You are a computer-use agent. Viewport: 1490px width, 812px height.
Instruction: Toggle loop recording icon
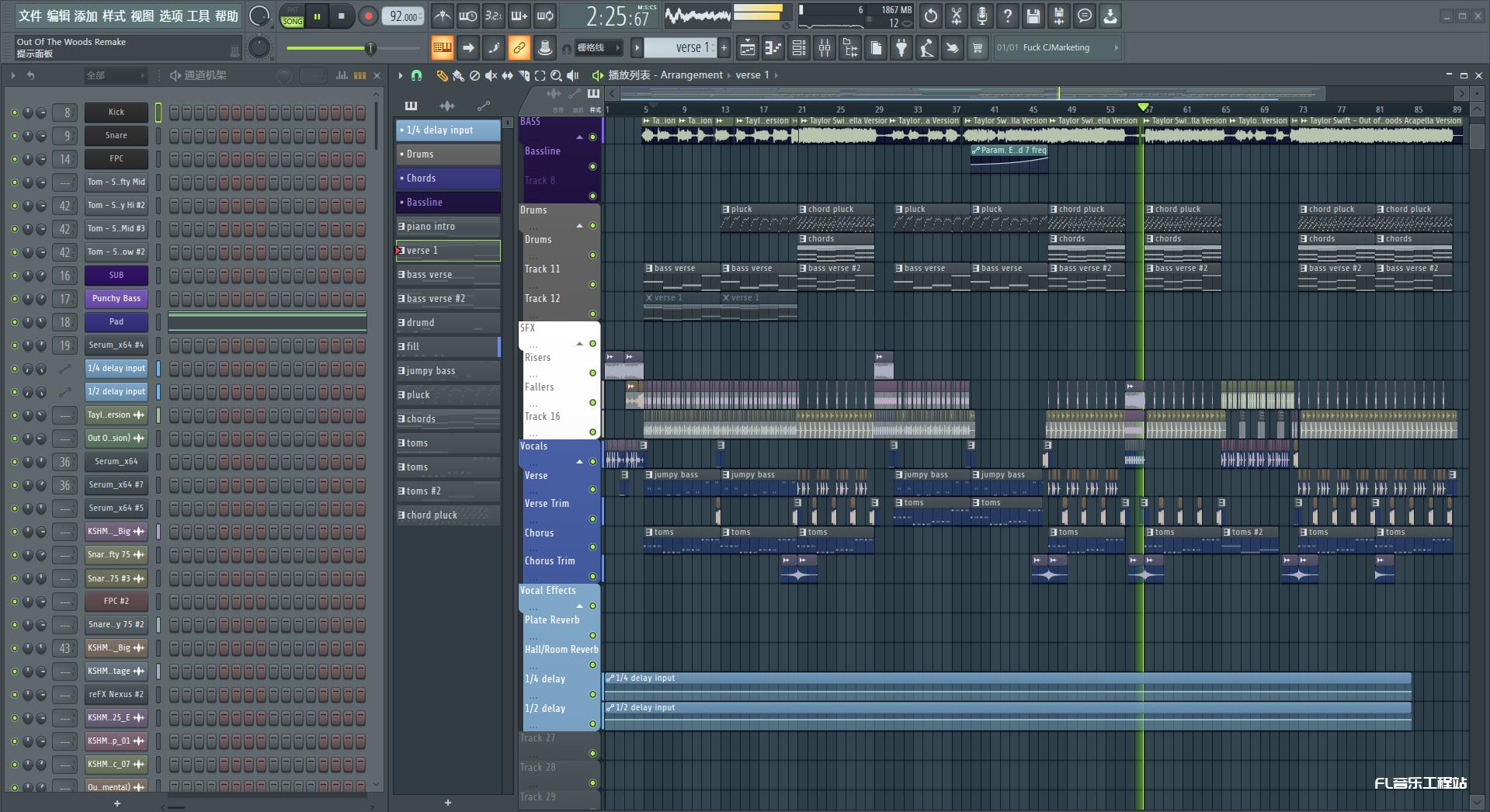tap(545, 16)
